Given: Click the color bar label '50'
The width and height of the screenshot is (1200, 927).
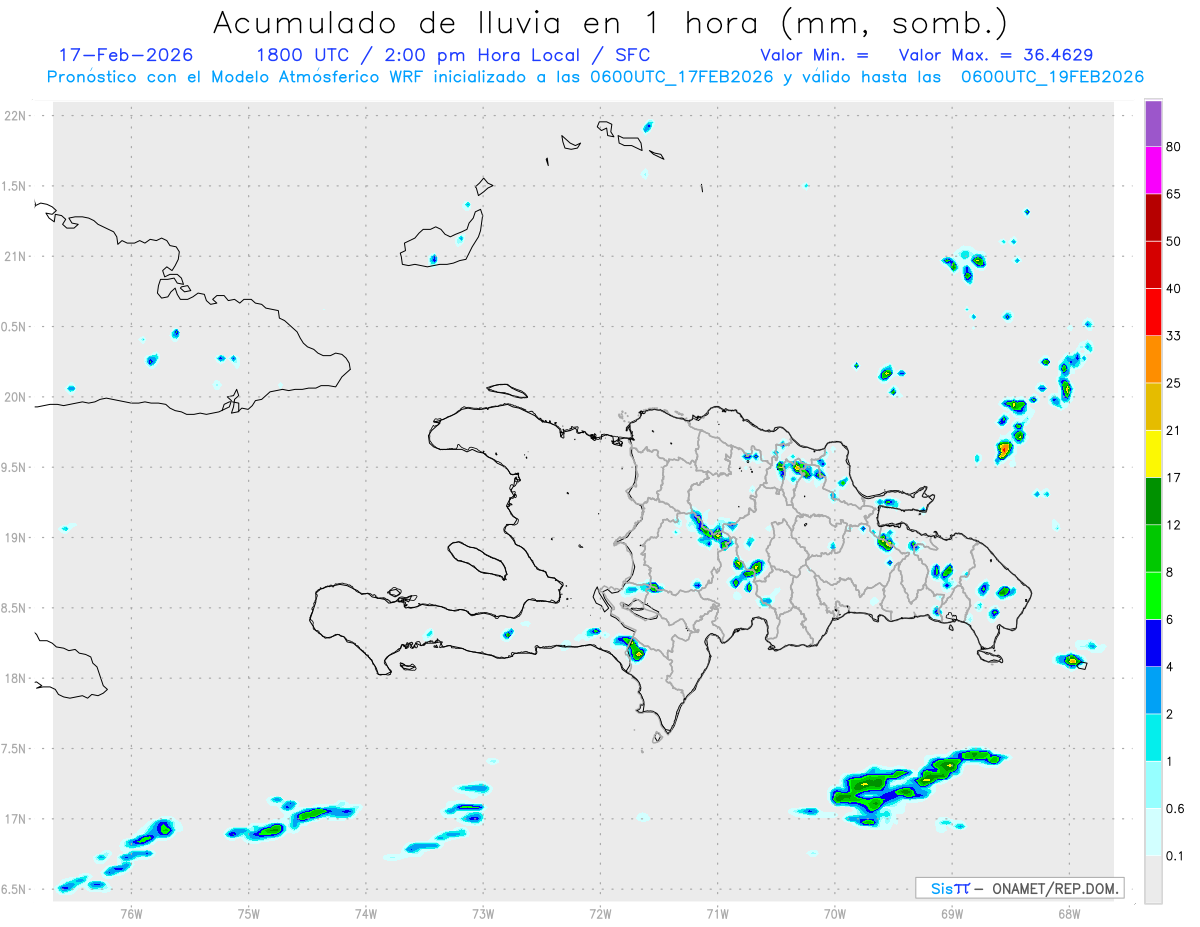Looking at the screenshot, I should (x=1174, y=241).
